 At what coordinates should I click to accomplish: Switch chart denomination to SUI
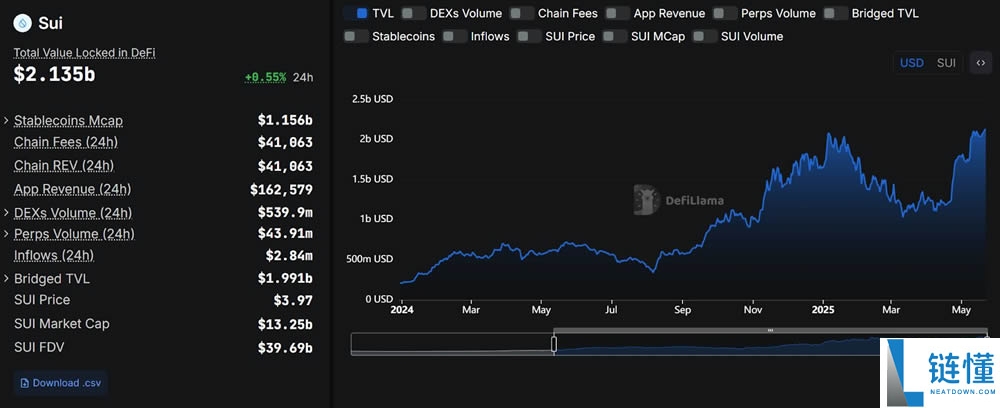(x=946, y=63)
